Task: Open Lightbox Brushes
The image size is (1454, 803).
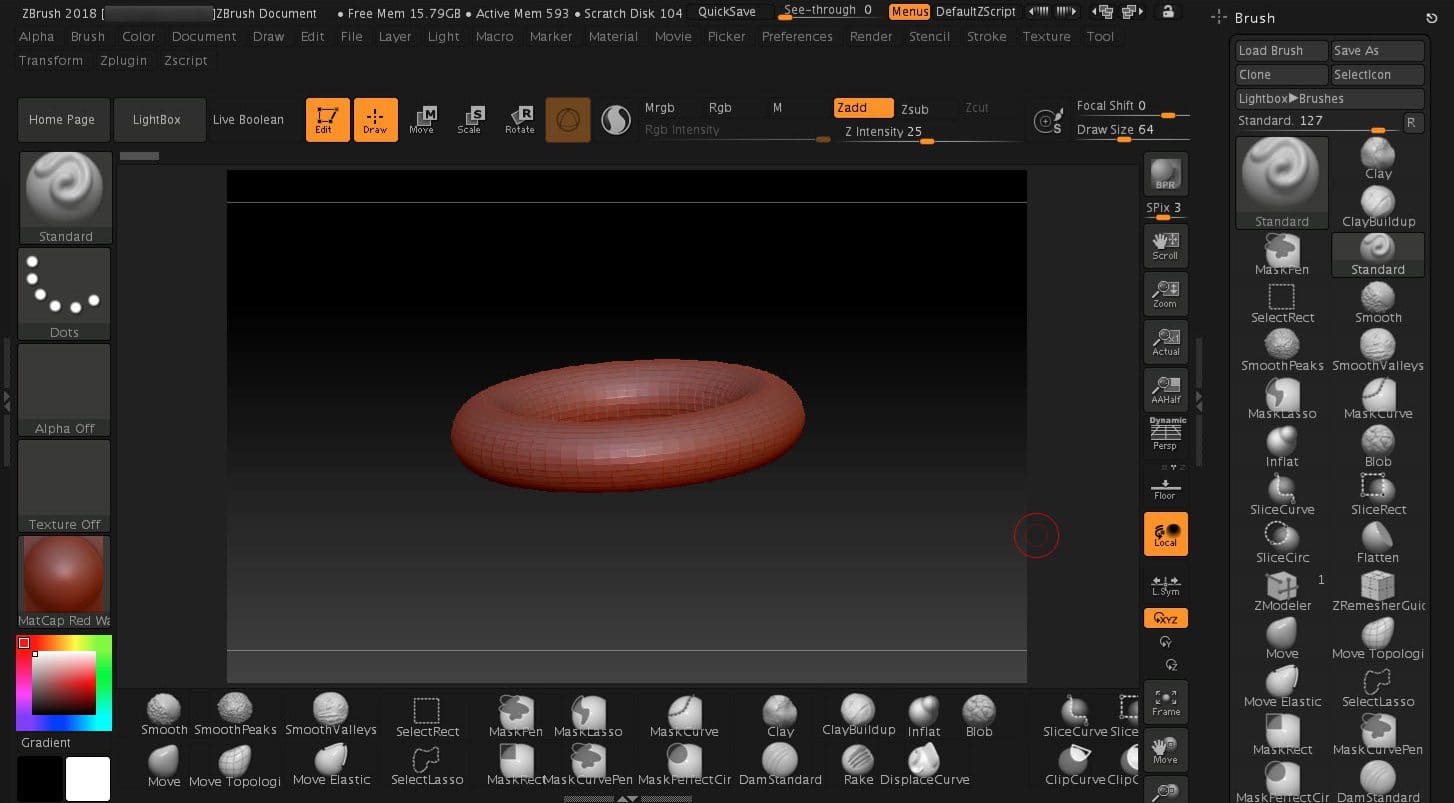Action: pyautogui.click(x=1329, y=99)
